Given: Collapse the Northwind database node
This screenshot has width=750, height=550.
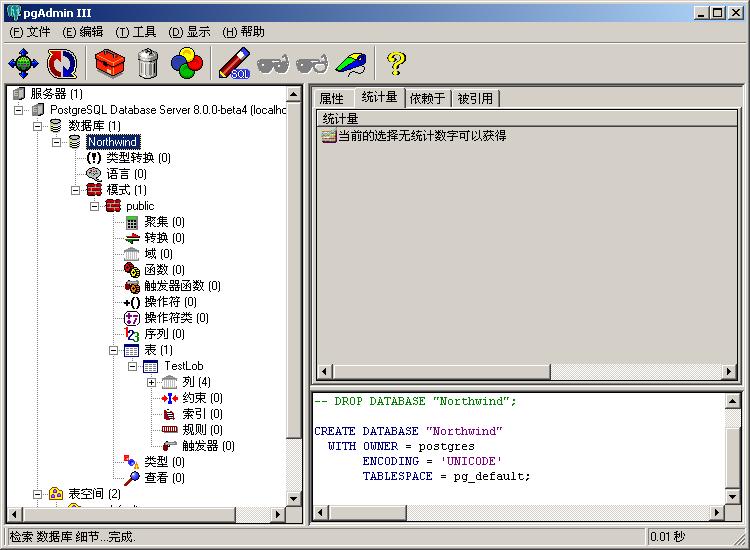Looking at the screenshot, I should (x=56, y=143).
